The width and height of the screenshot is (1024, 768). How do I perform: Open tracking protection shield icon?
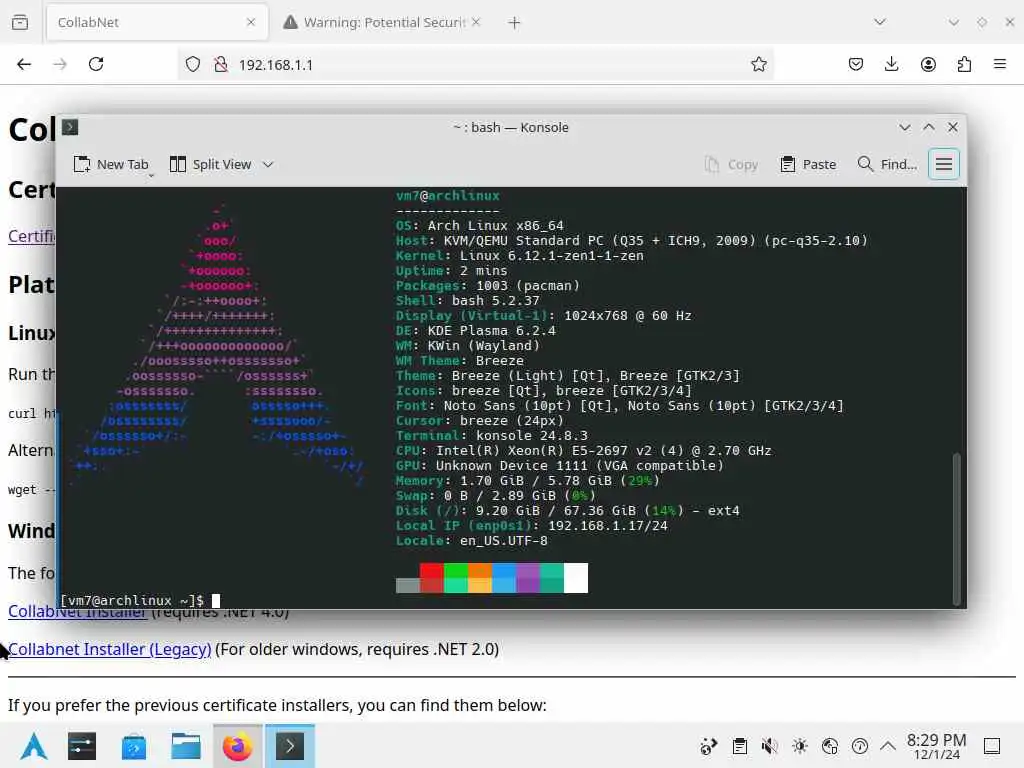coord(193,64)
